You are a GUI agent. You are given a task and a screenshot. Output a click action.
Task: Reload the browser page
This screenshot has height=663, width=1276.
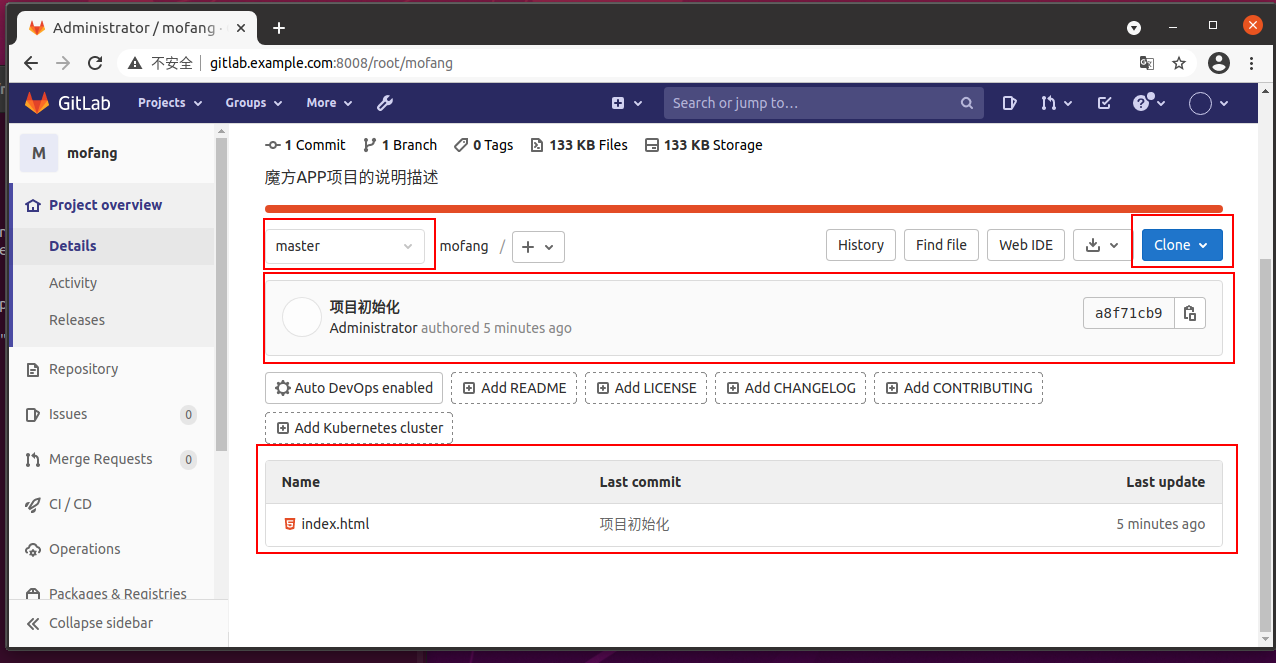coord(95,63)
